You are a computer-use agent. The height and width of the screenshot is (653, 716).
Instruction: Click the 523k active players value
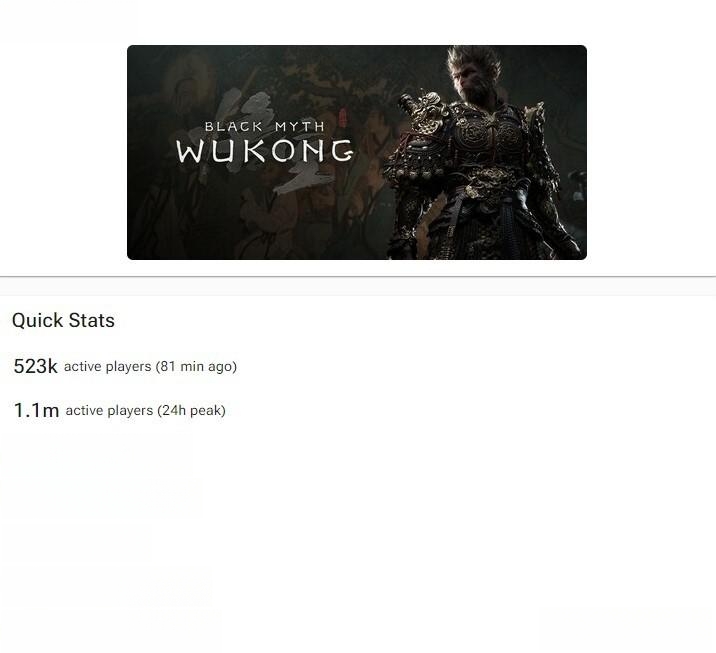36,366
